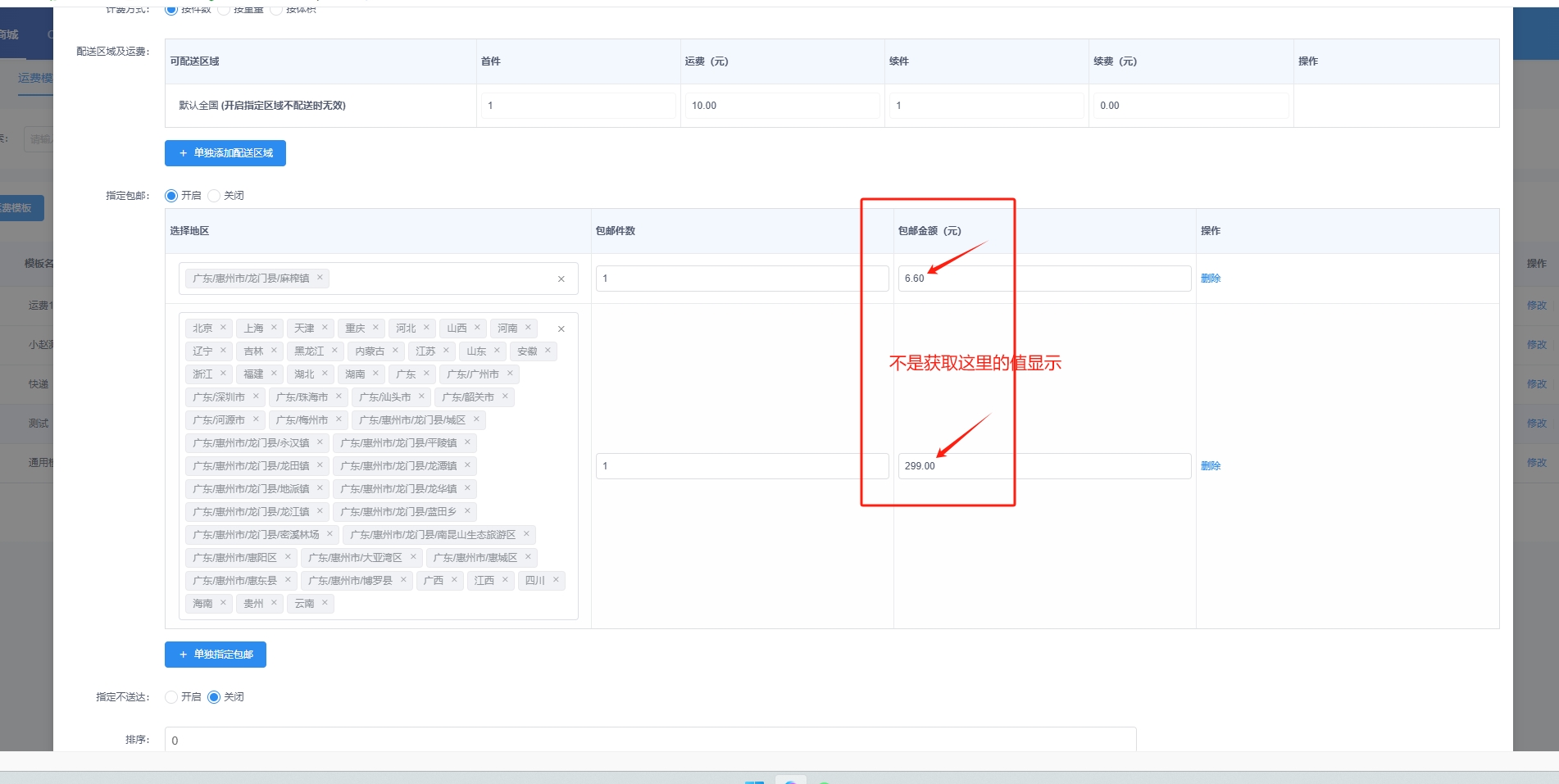The width and height of the screenshot is (1559, 784).
Task: Remove the 广东/汕头市 tag
Action: click(421, 397)
